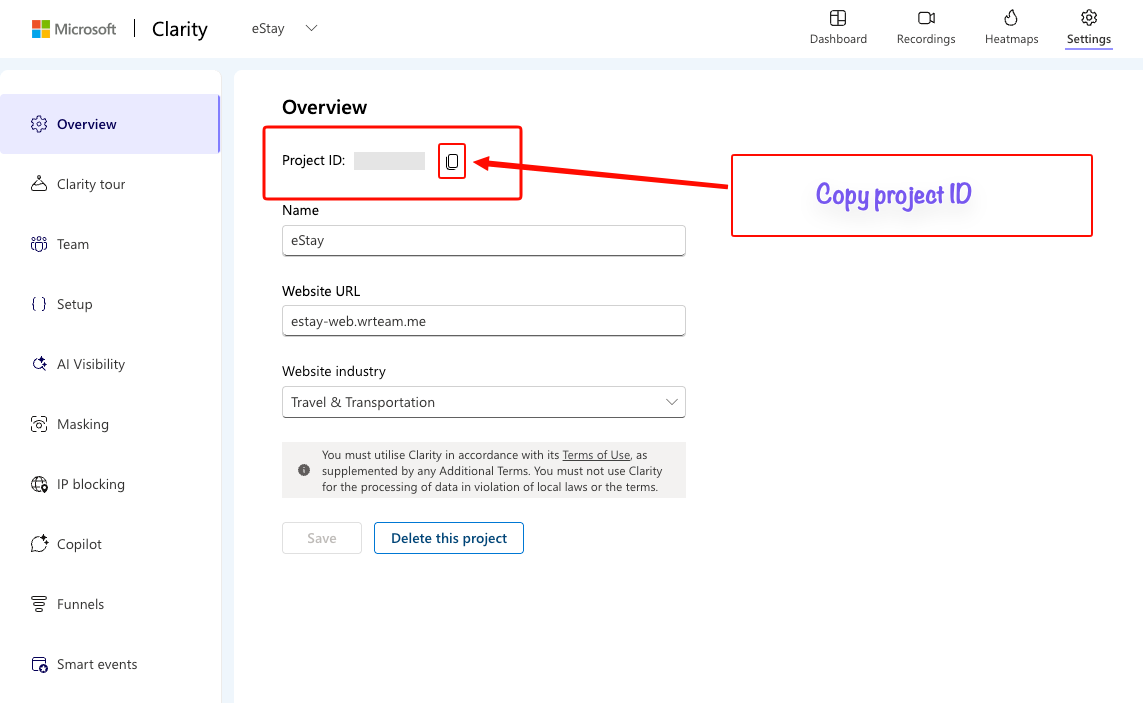1143x703 pixels.
Task: Click the Masking icon in sidebar
Action: tap(39, 424)
